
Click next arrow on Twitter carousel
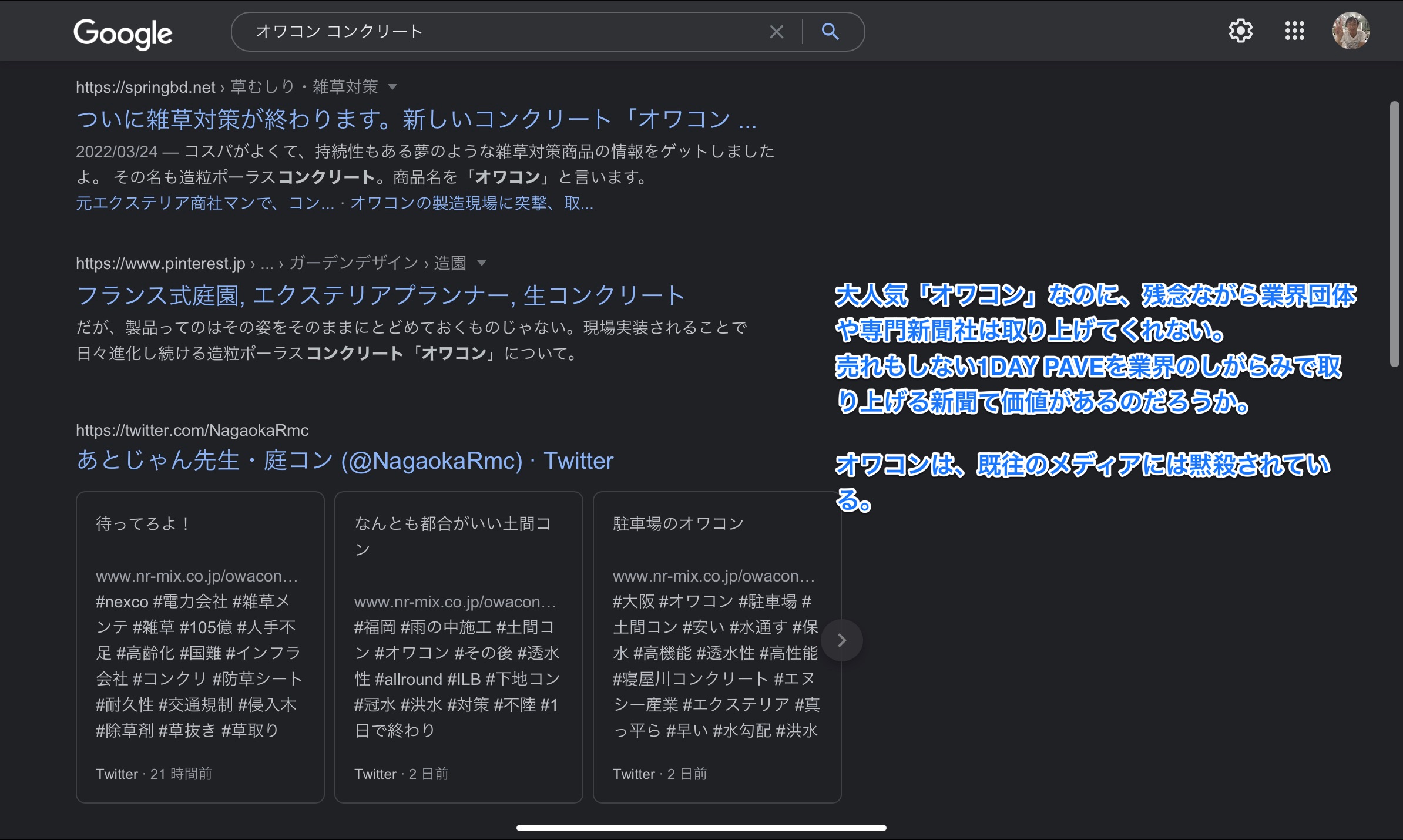click(x=841, y=640)
